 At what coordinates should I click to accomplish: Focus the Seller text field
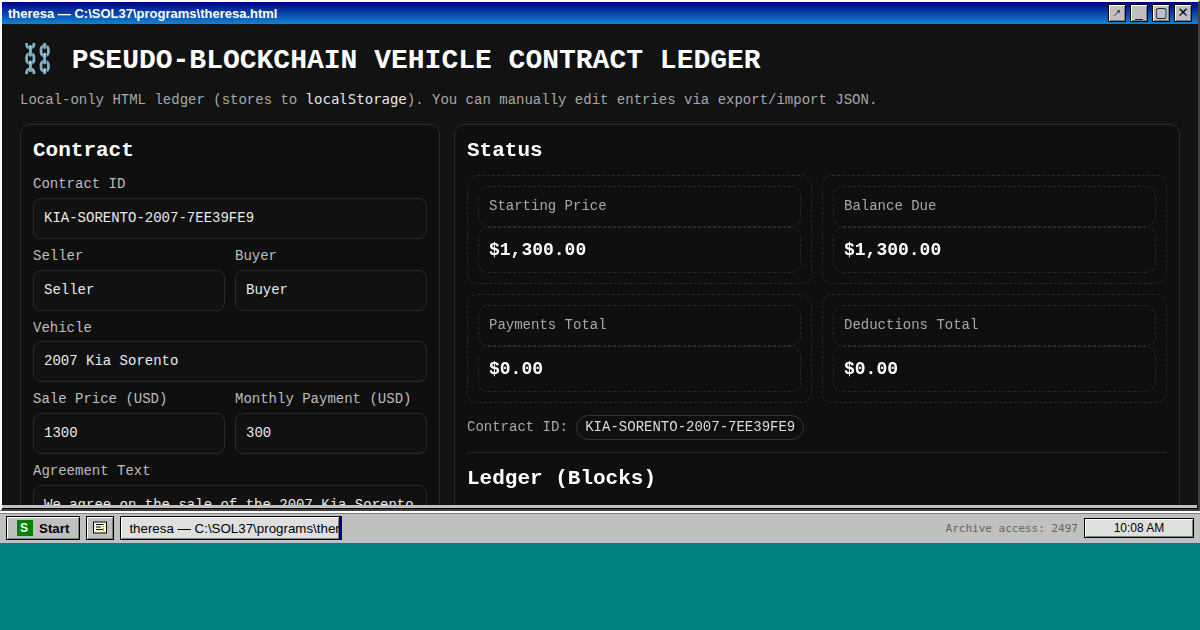click(x=128, y=290)
